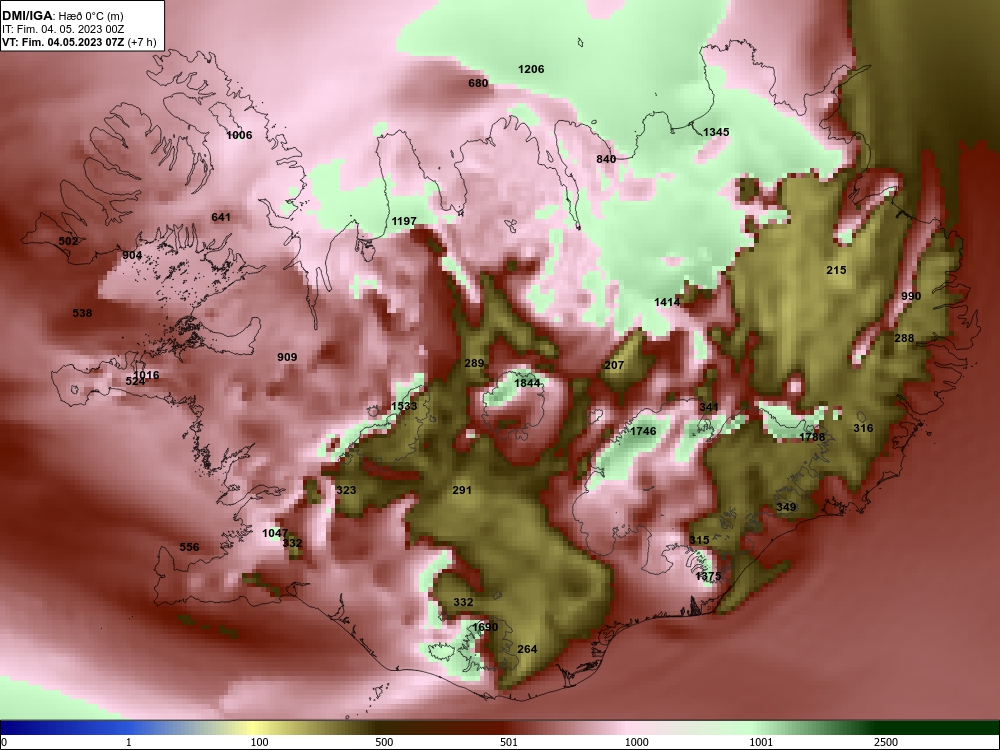Click the 1533 height value
This screenshot has width=1000, height=750.
click(404, 406)
